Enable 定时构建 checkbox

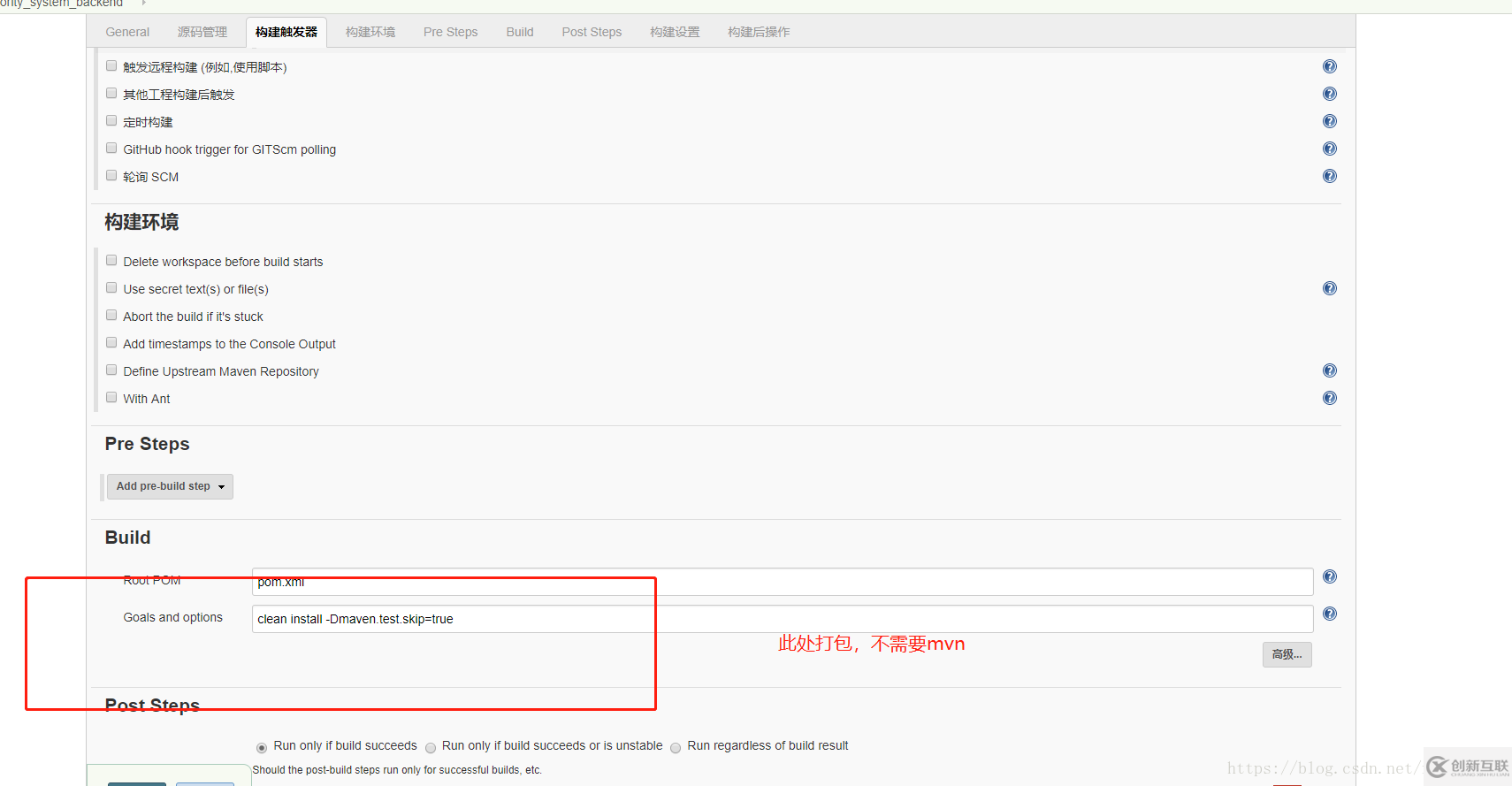[x=111, y=120]
